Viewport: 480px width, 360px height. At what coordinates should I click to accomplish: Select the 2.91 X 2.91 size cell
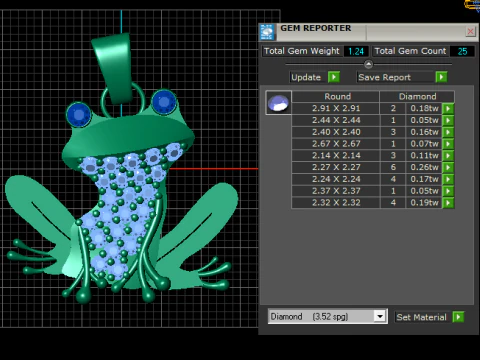(336, 108)
